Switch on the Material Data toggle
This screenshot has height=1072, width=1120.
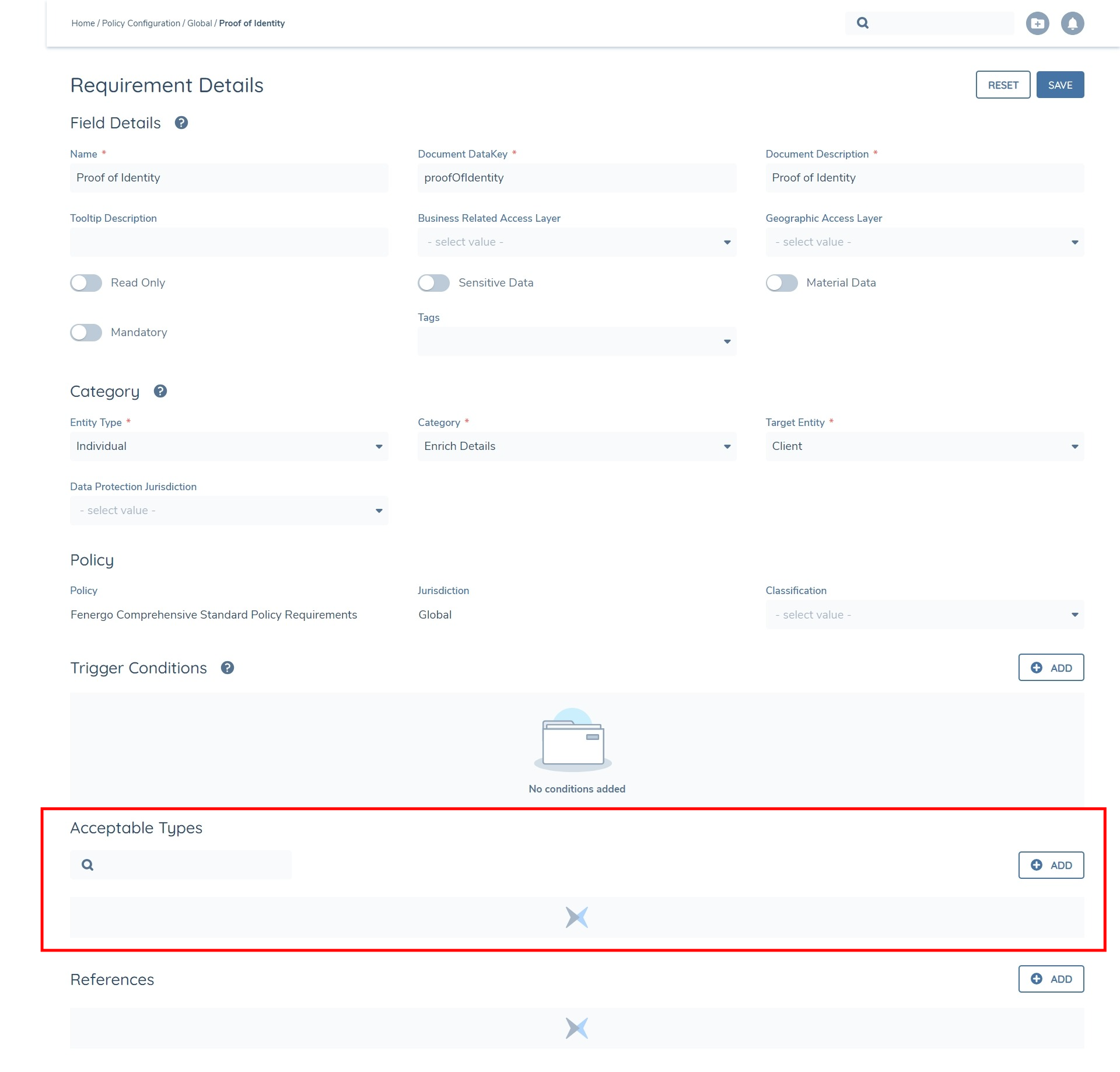click(781, 283)
